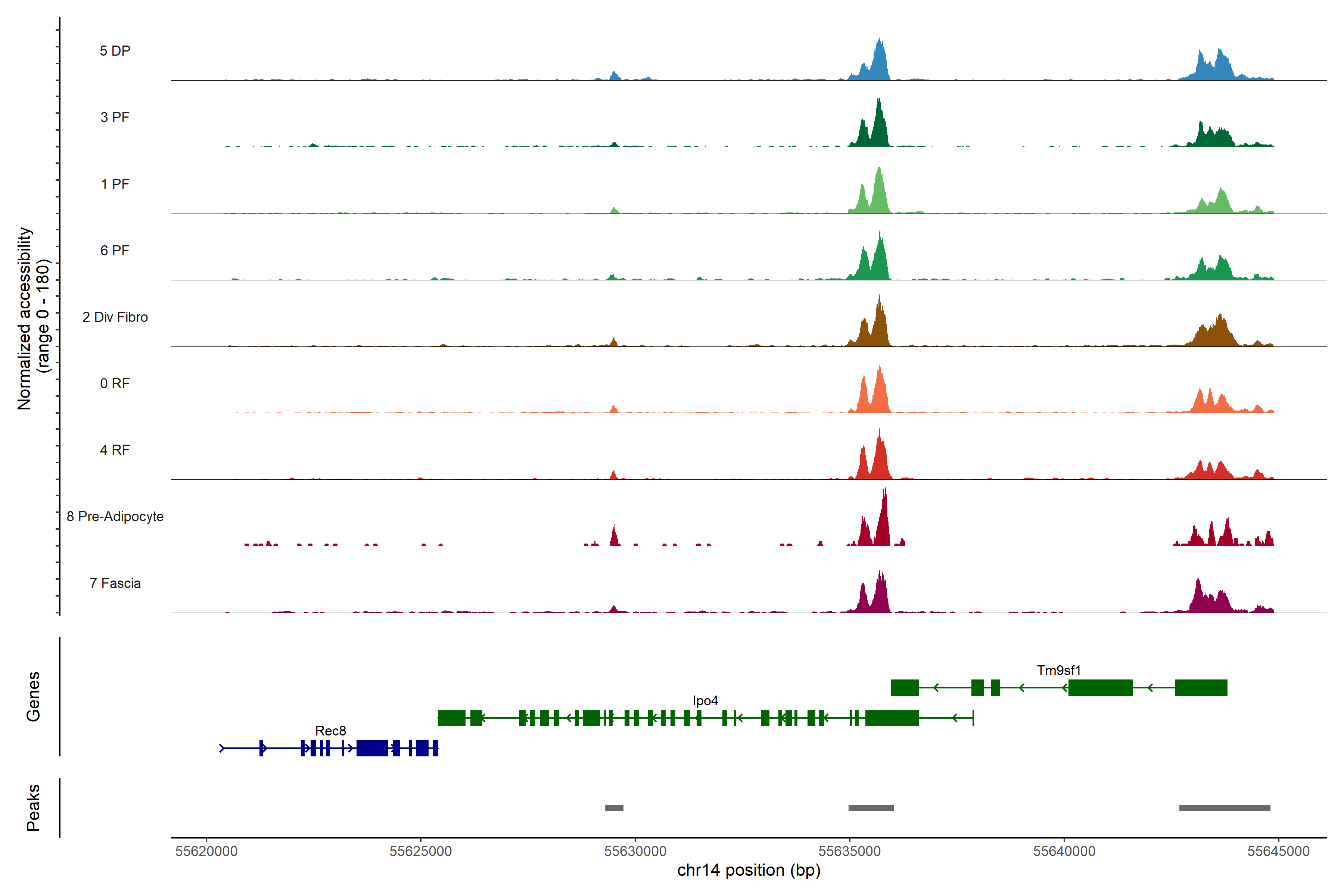Click the leftmost small gray peak bar
The height and width of the screenshot is (896, 1344).
coord(614,808)
